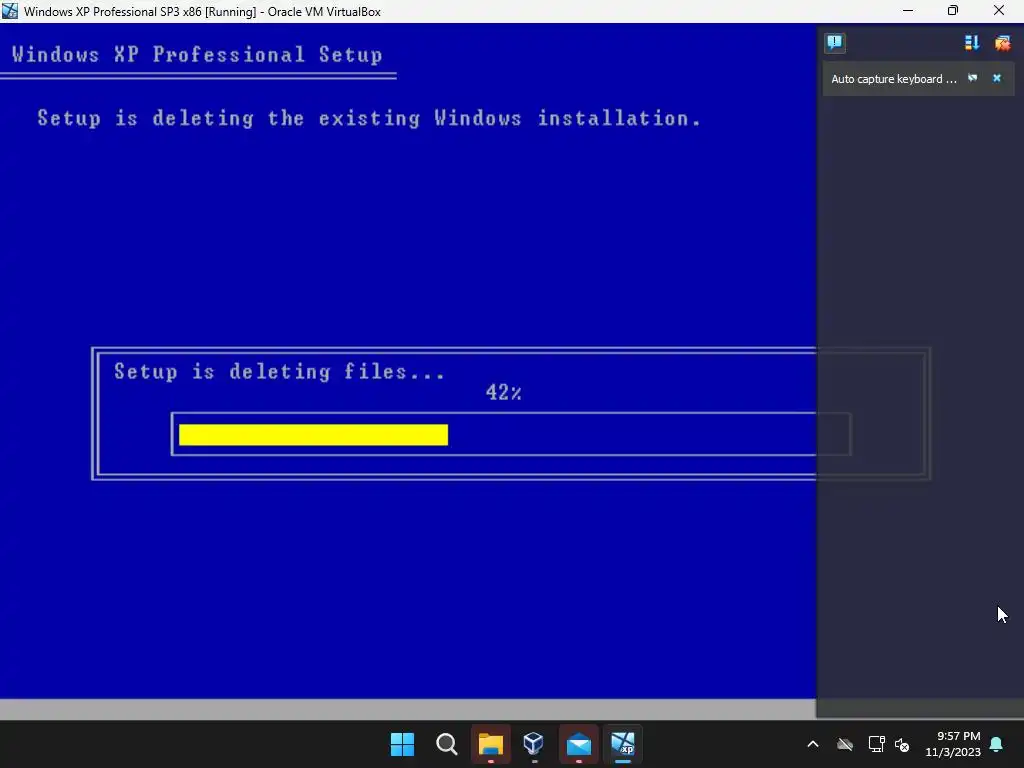Dismiss the Auto capture keyboard notification
This screenshot has height=768, width=1024.
point(997,78)
